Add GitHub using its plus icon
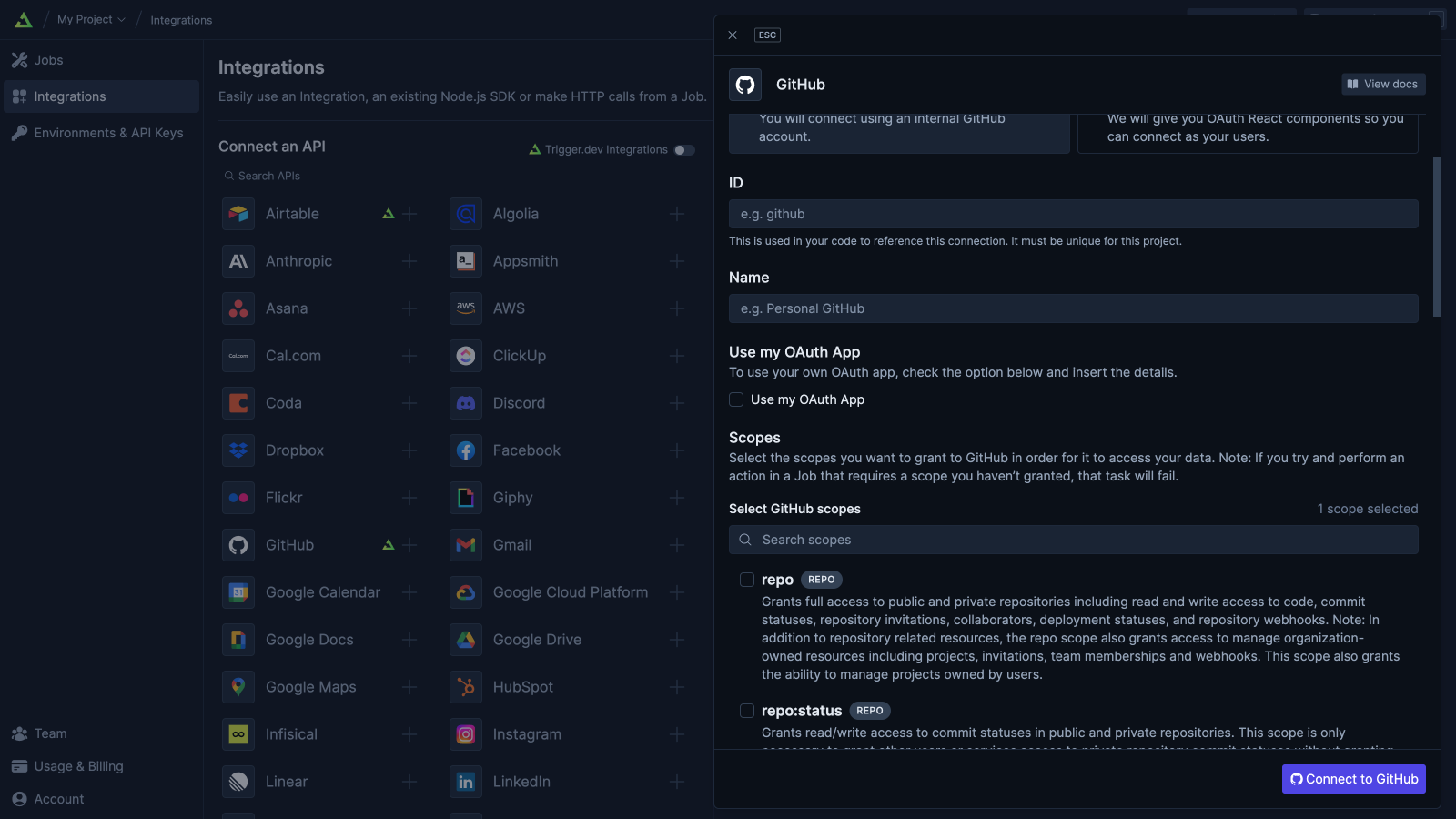Screen dimensions: 1456x819 (409, 545)
